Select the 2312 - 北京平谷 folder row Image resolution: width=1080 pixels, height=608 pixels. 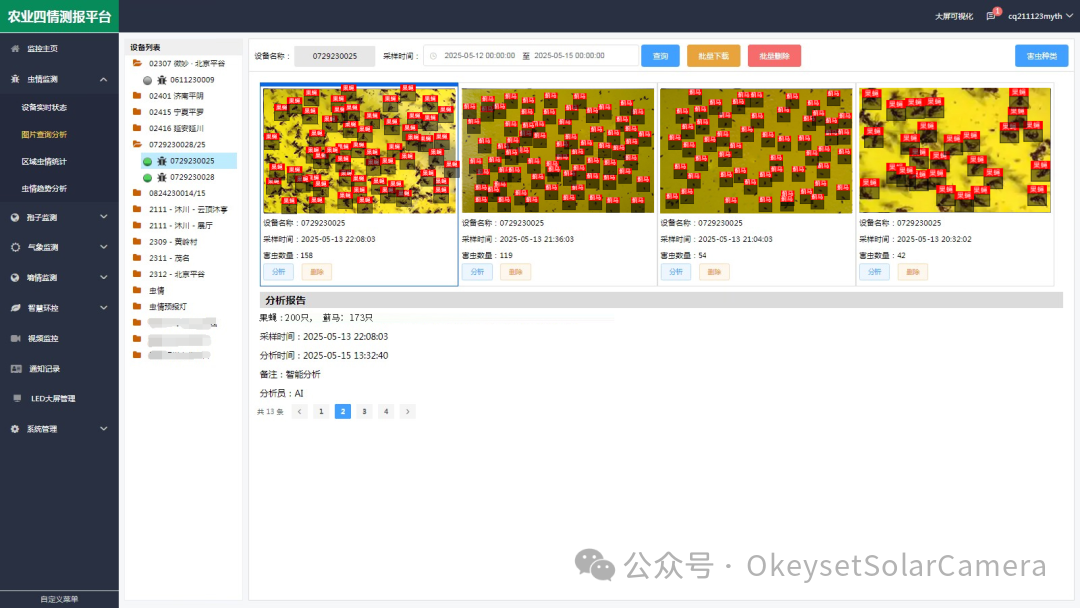(177, 274)
